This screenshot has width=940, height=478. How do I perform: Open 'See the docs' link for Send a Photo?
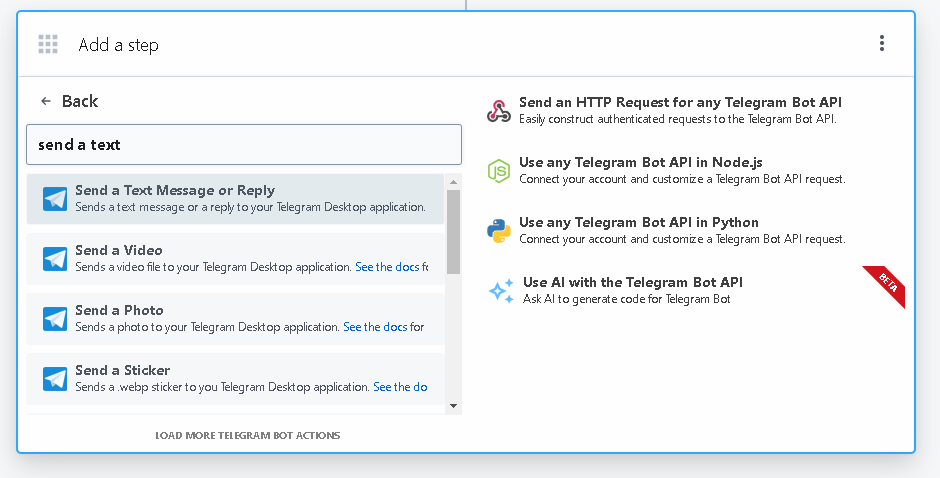(375, 327)
